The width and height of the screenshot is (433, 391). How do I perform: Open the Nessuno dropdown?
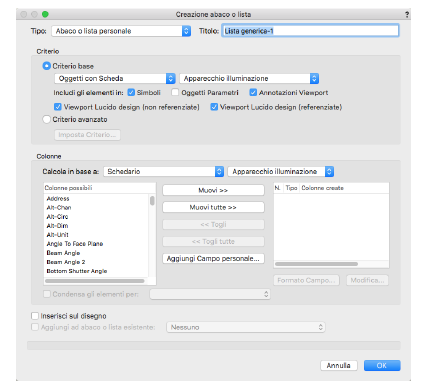coord(246,327)
